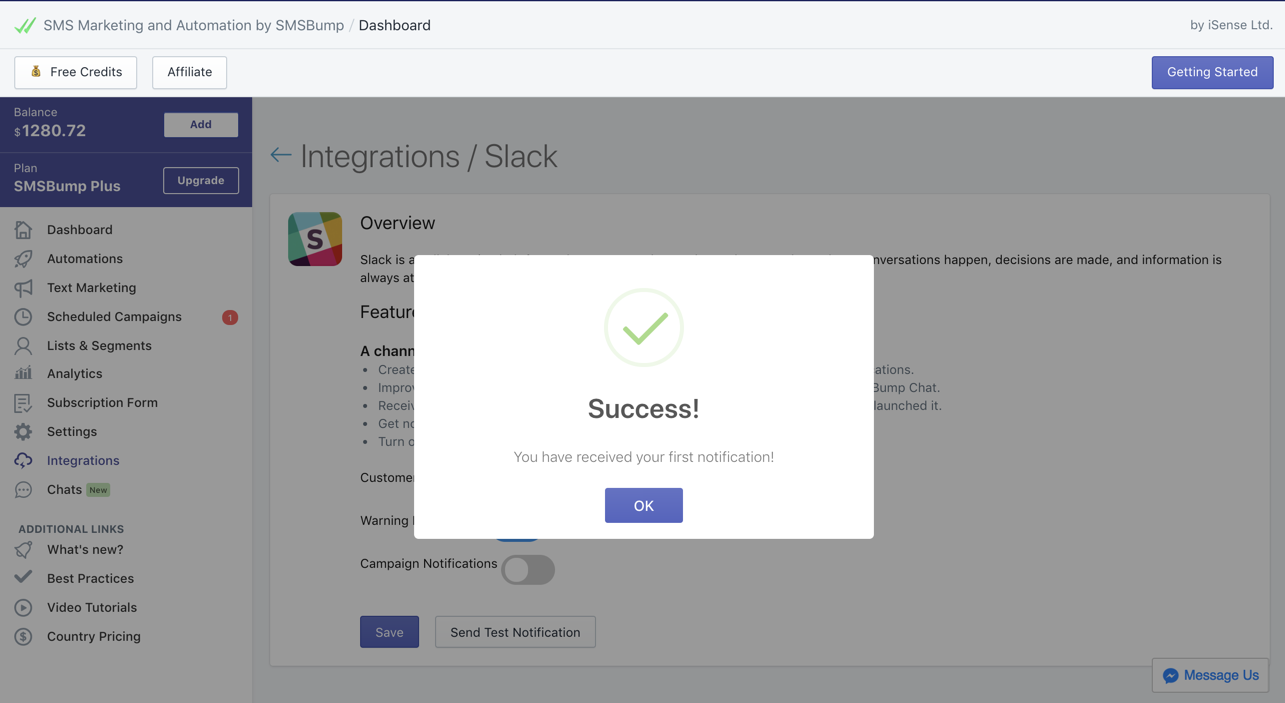Open the Best Practices link

pyautogui.click(x=90, y=579)
